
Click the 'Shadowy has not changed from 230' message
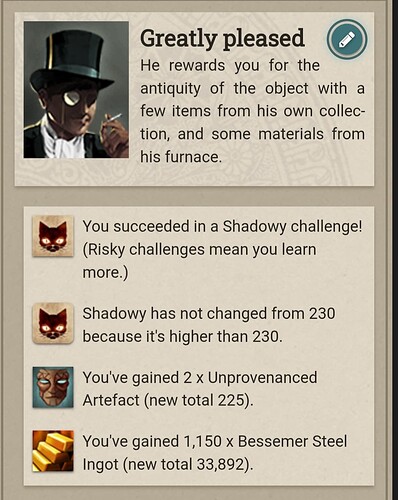209,325
